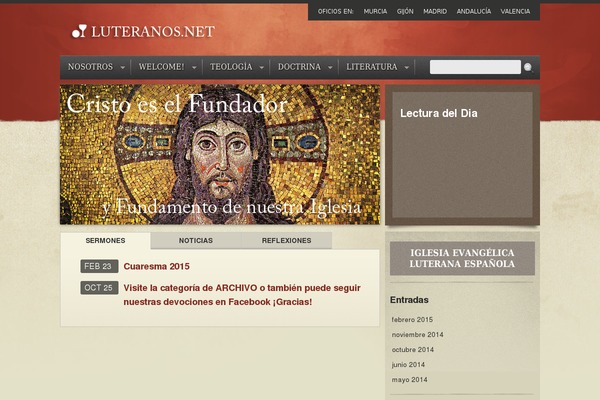Open mayo 2014 archive
This screenshot has height=400, width=600.
(409, 380)
